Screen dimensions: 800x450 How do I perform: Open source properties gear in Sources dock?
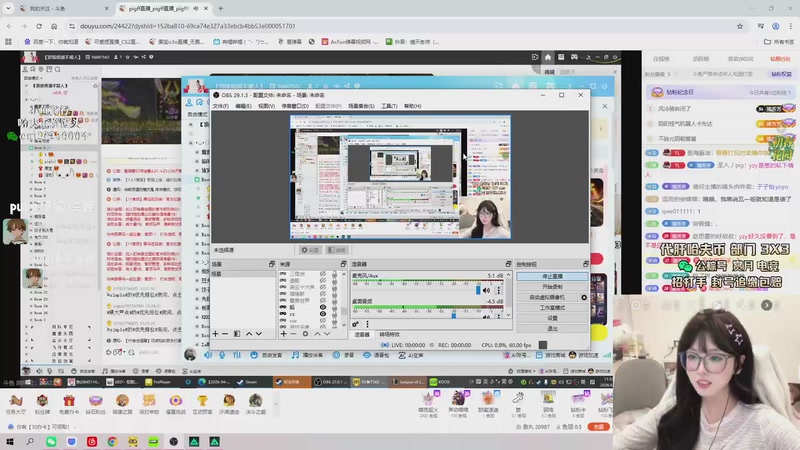point(305,334)
